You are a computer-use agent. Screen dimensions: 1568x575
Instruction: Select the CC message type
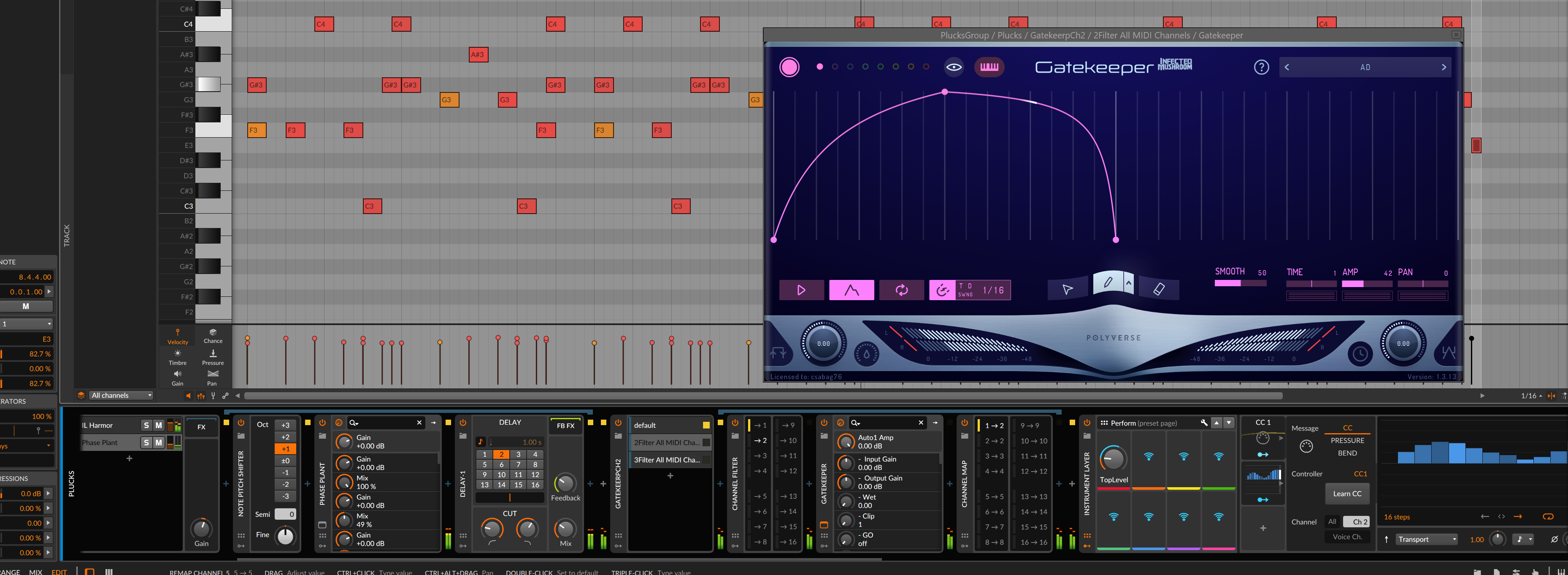coord(1347,428)
